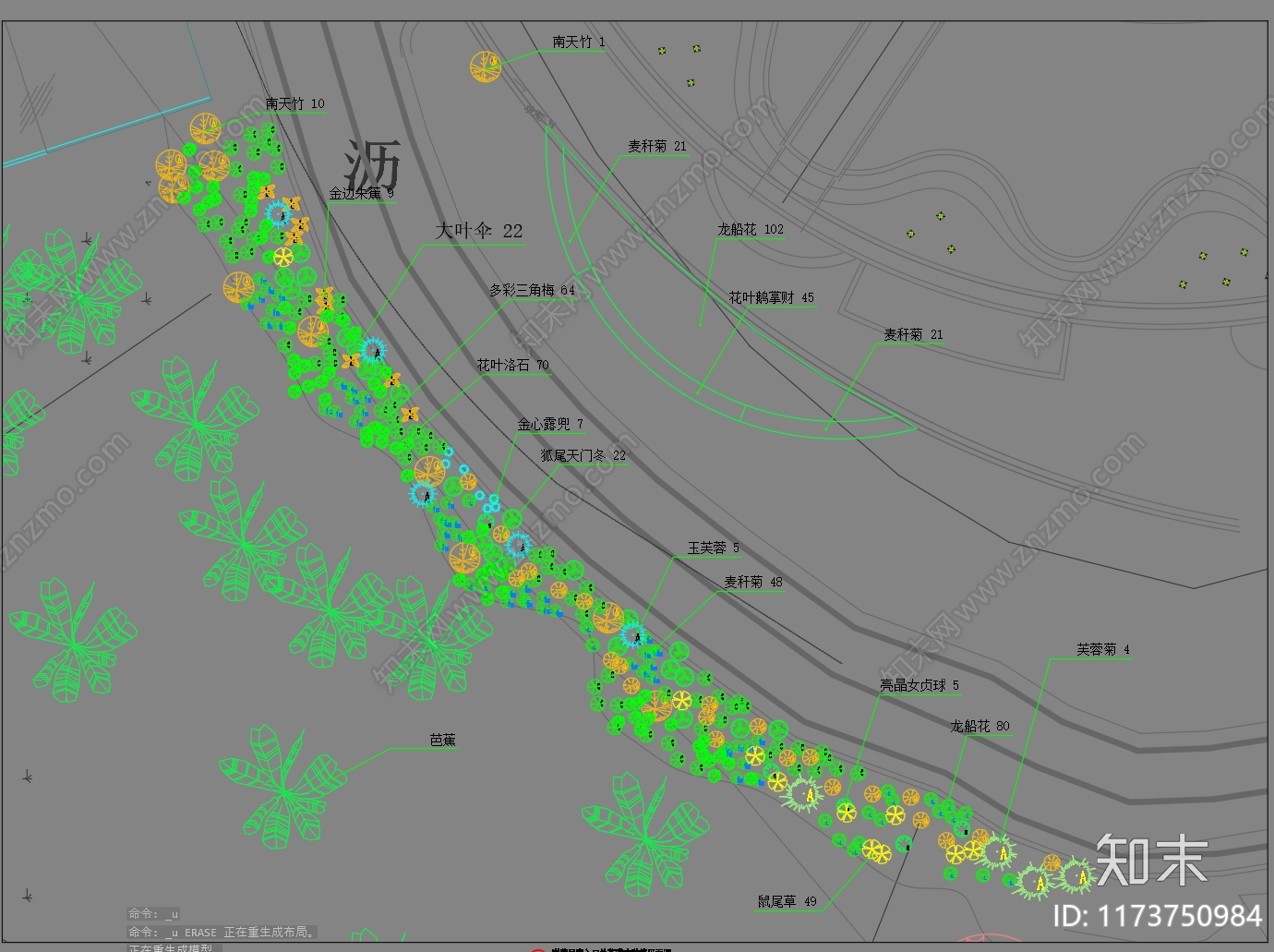Image resolution: width=1274 pixels, height=952 pixels.
Task: Select the 大叶伞 22 annotation text
Action: (479, 231)
